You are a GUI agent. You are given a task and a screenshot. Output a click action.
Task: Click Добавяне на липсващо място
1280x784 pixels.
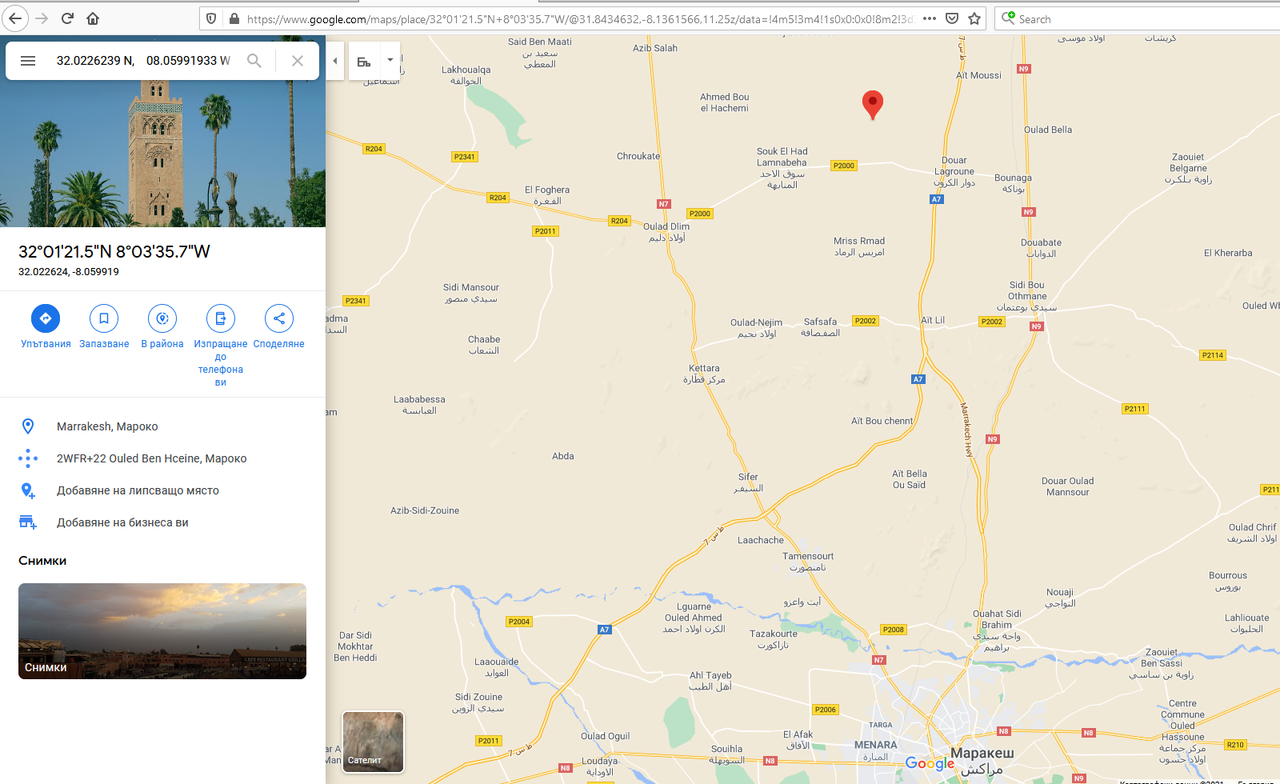[163, 490]
